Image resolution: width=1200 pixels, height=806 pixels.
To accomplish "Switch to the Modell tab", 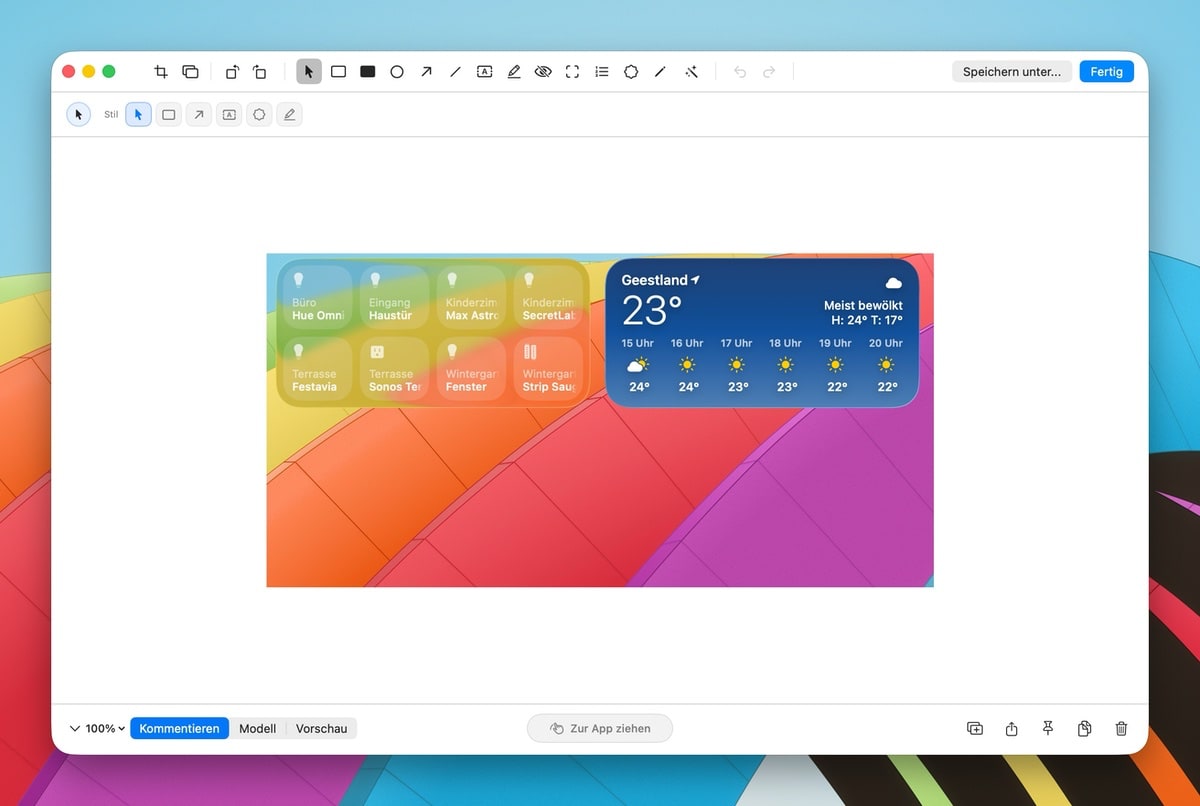I will click(257, 729).
